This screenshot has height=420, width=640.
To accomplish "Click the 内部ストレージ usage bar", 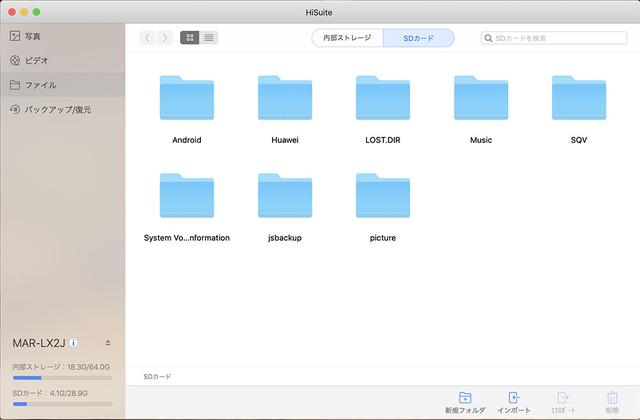I will [x=62, y=378].
